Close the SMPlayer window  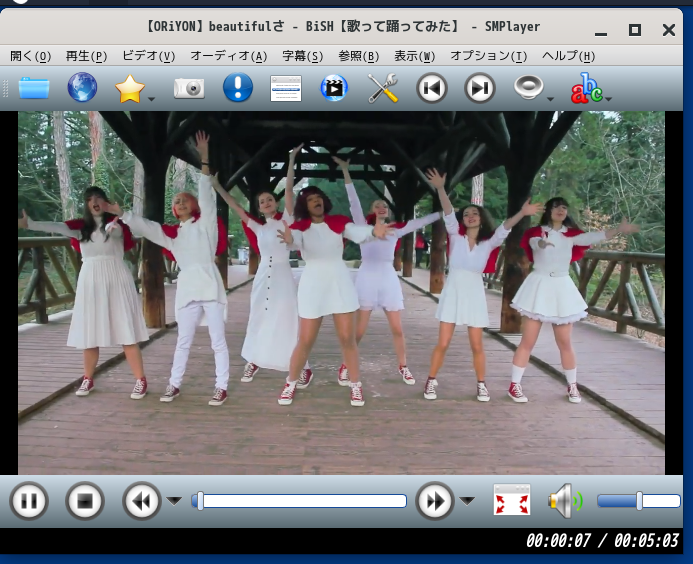(x=669, y=30)
